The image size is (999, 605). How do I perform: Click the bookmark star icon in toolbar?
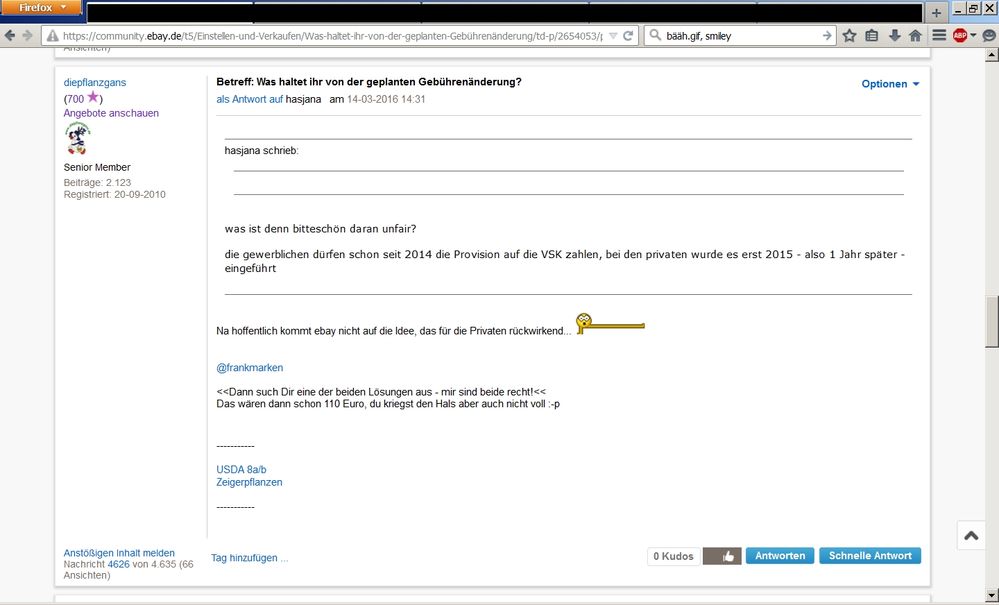849,35
